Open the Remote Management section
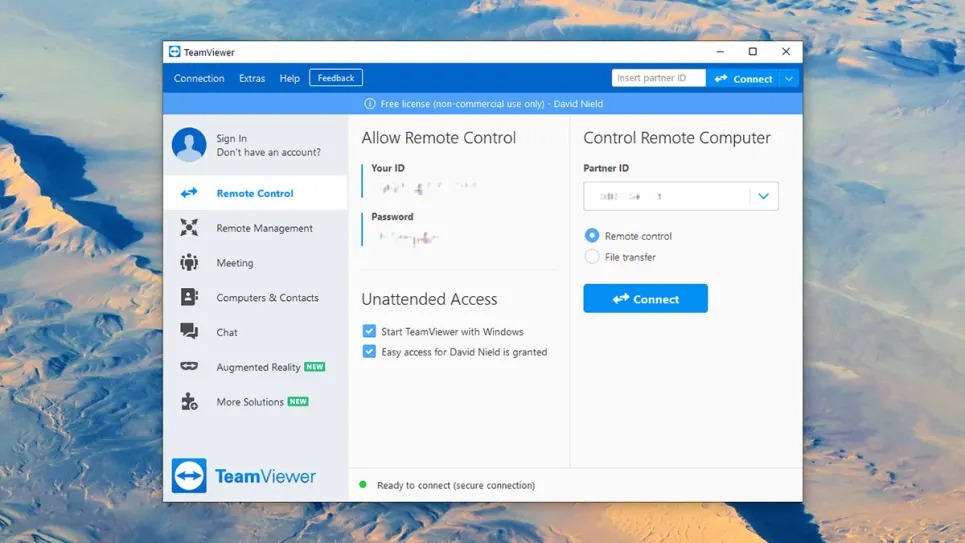 click(255, 228)
